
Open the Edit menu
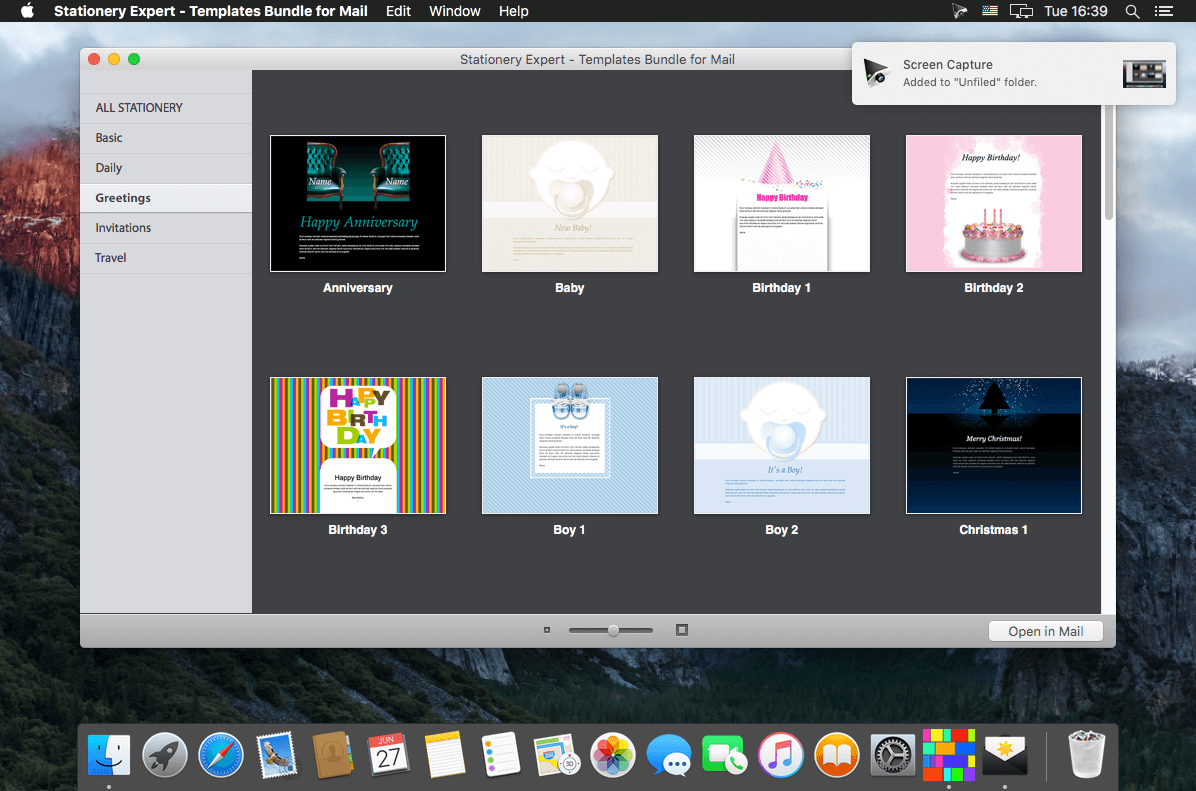pyautogui.click(x=398, y=11)
